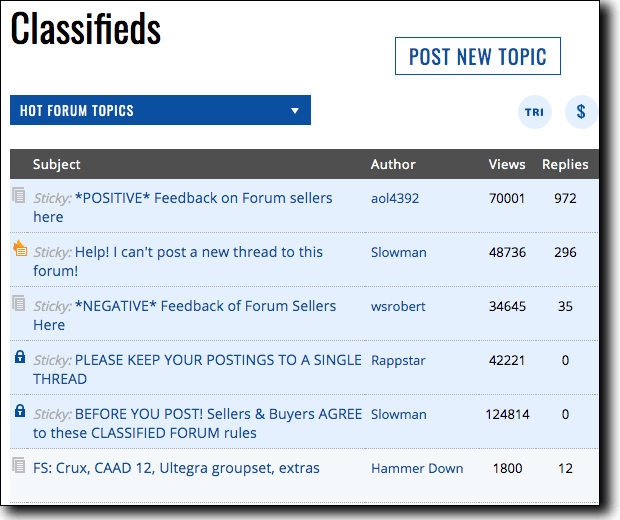The image size is (620, 520).
Task: Open FS: Crux, CAAD 12 listing
Action: (x=176, y=468)
